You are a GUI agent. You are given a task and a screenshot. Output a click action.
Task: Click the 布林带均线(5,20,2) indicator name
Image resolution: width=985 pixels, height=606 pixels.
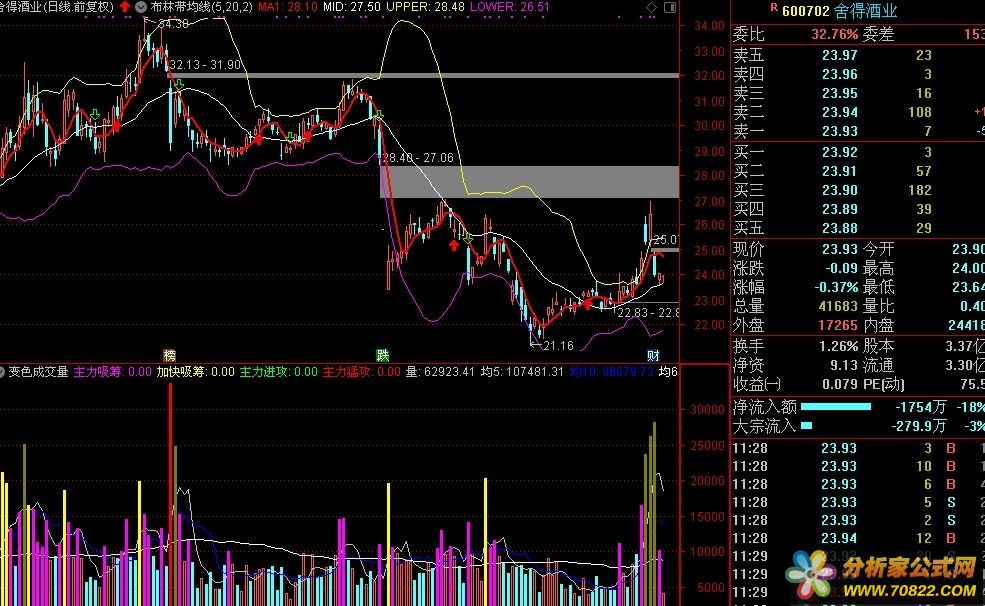tap(201, 7)
